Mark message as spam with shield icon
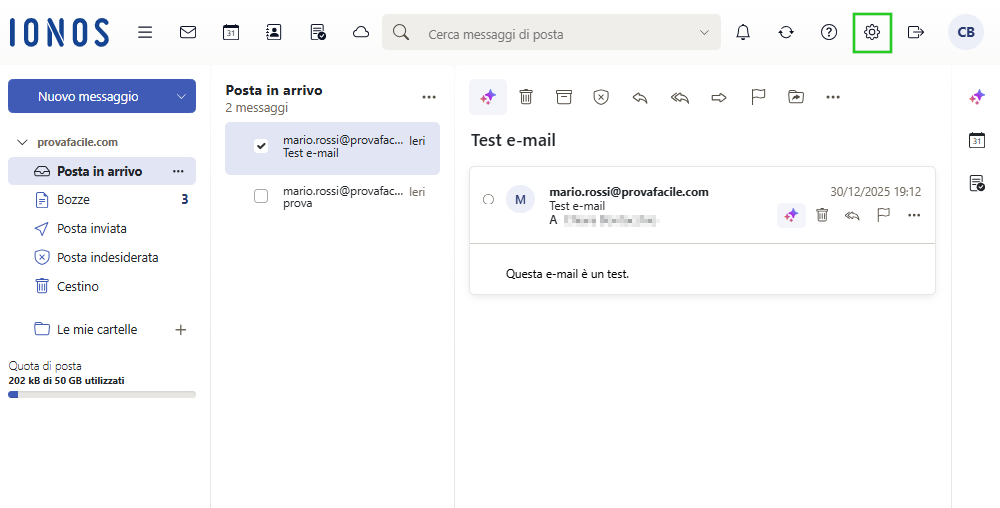 pyautogui.click(x=601, y=97)
